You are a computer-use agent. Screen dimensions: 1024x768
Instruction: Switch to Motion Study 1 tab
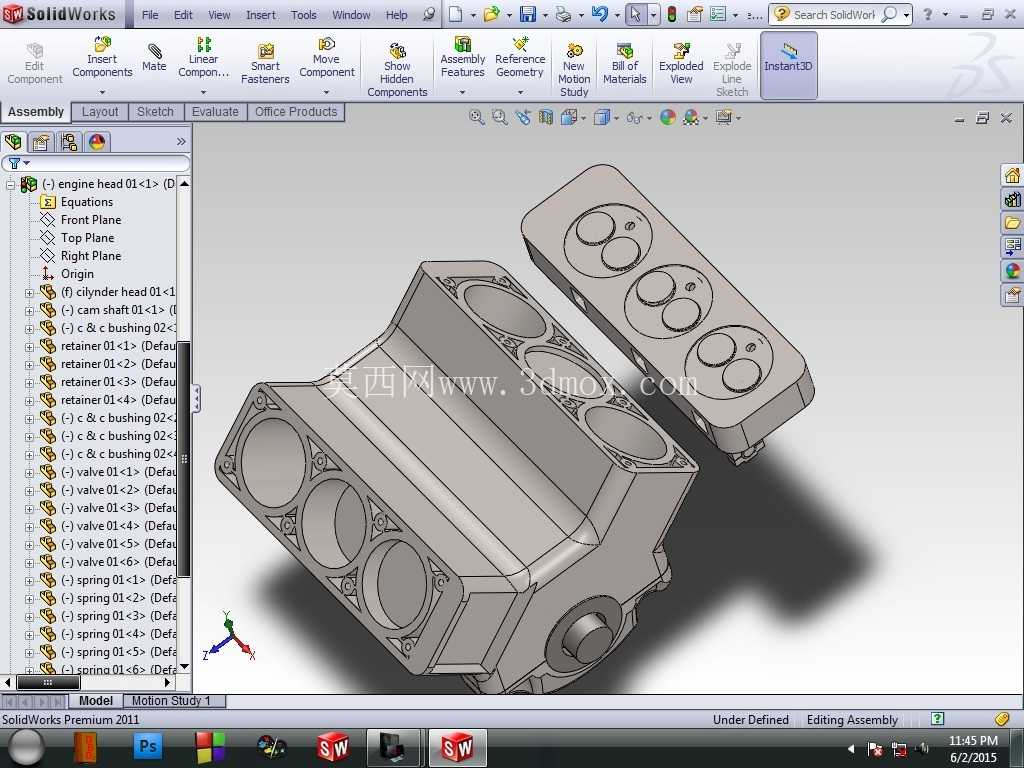pyautogui.click(x=171, y=701)
